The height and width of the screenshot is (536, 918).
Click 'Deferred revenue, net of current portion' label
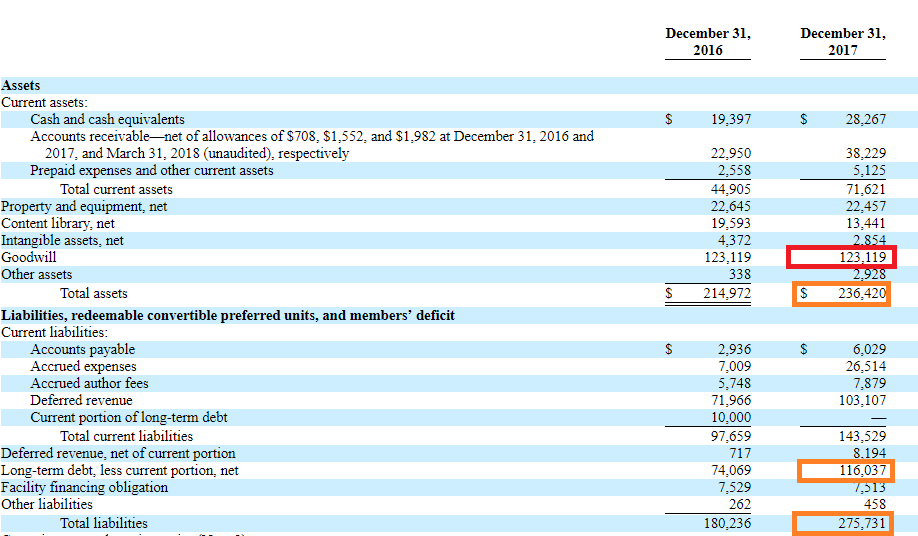coord(118,453)
